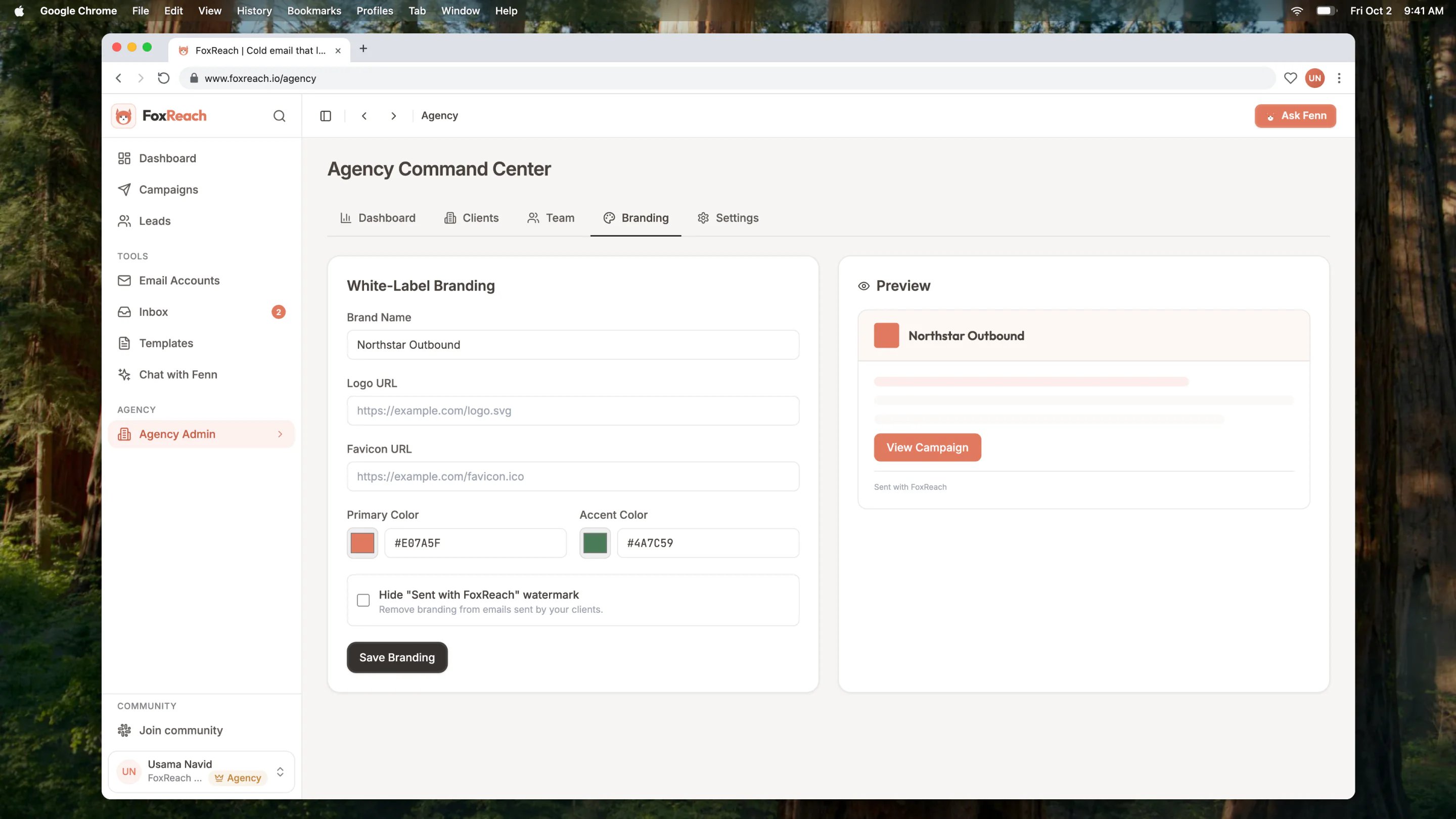The height and width of the screenshot is (819, 1456).
Task: Select the Branding tab
Action: pos(636,218)
